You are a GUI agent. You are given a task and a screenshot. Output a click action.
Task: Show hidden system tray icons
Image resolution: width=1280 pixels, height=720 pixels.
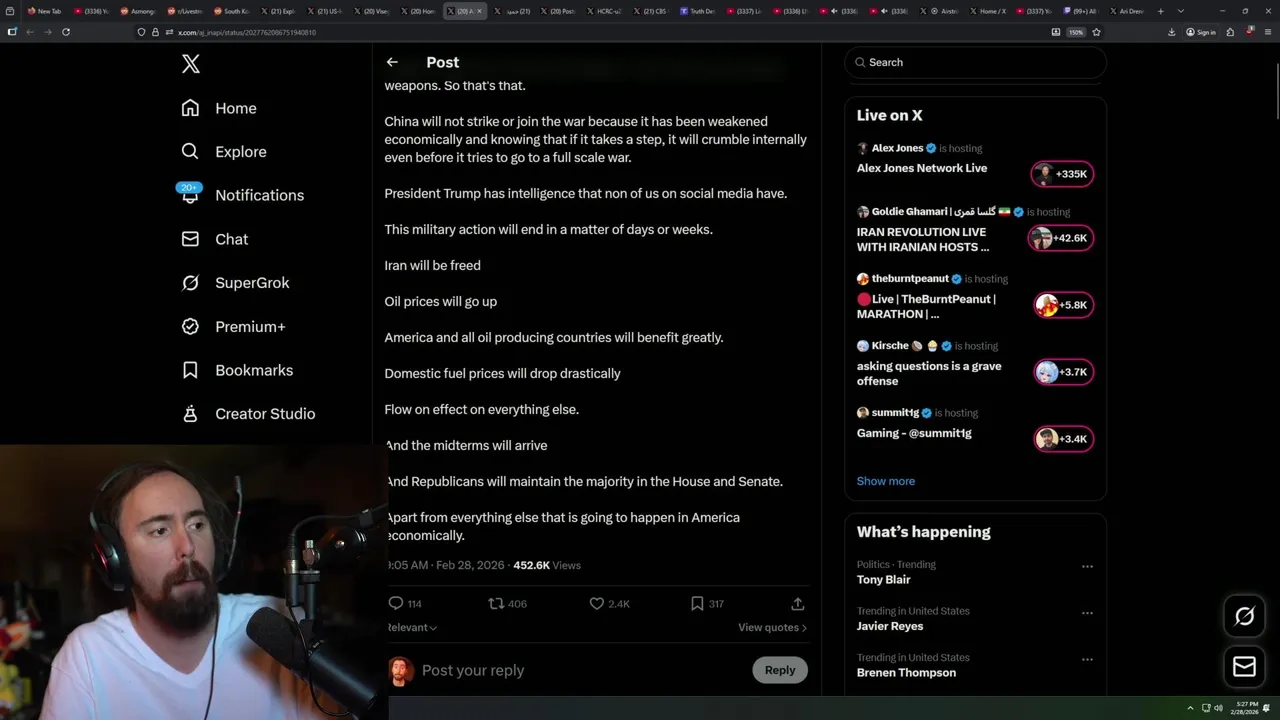1190,708
